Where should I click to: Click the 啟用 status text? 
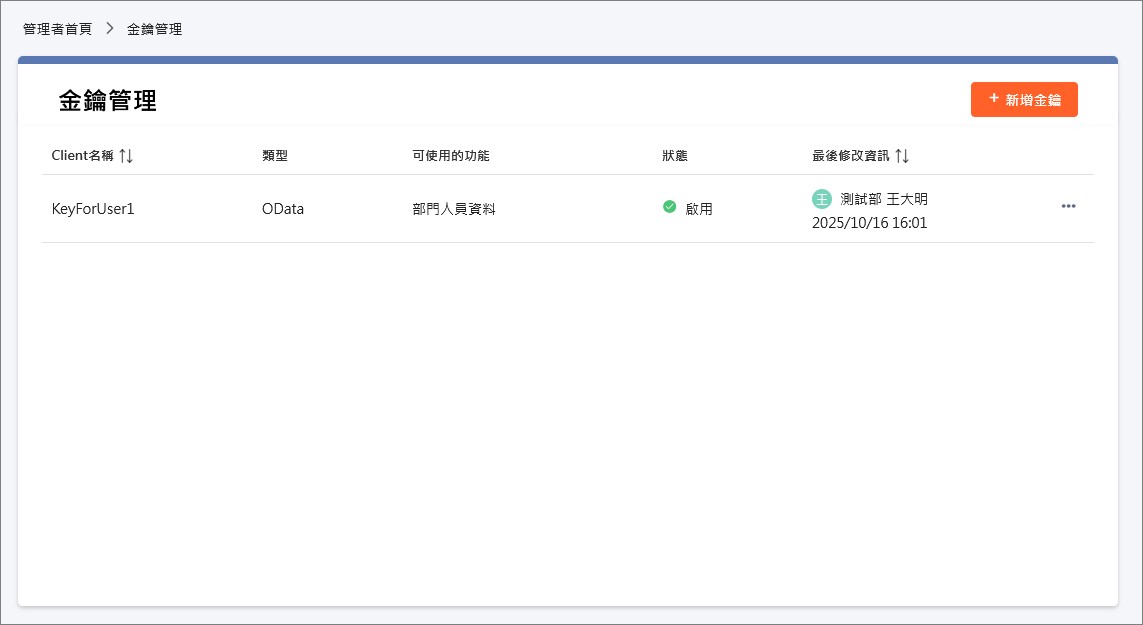[x=699, y=209]
